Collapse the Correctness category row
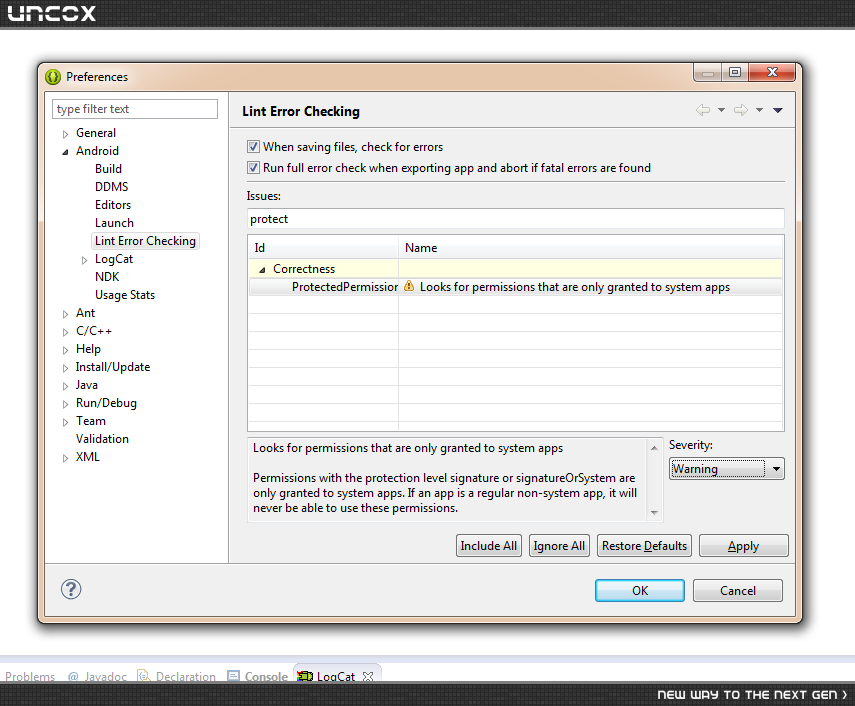The image size is (855, 706). click(x=262, y=270)
